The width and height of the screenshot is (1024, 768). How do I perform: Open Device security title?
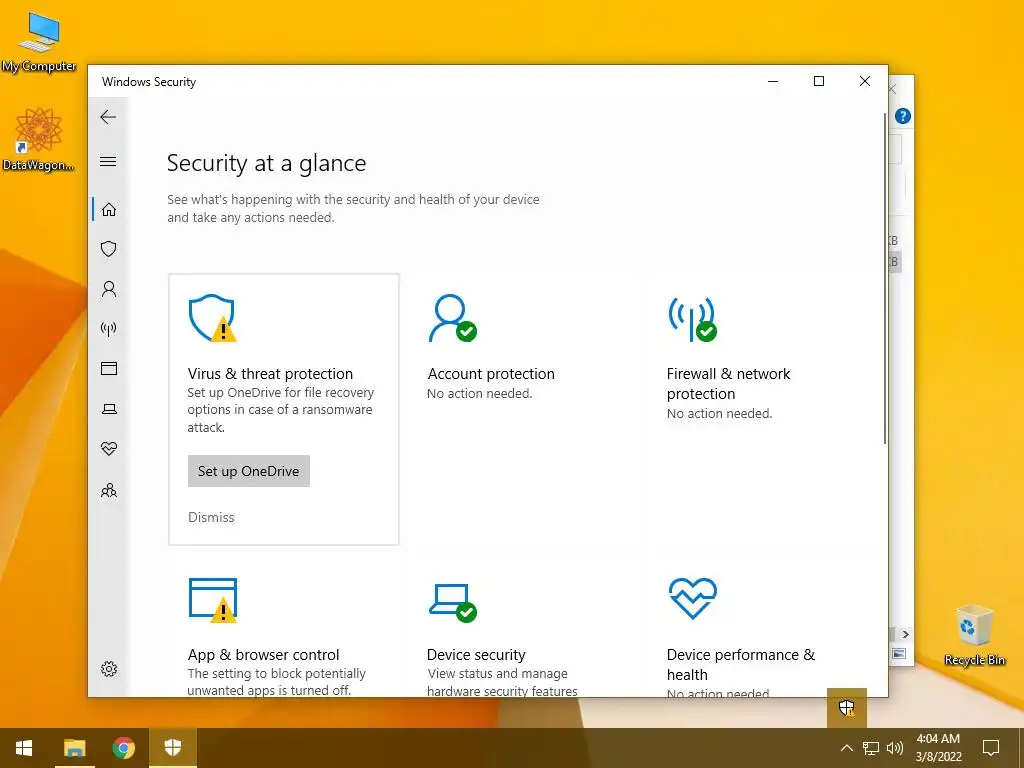tap(476, 654)
